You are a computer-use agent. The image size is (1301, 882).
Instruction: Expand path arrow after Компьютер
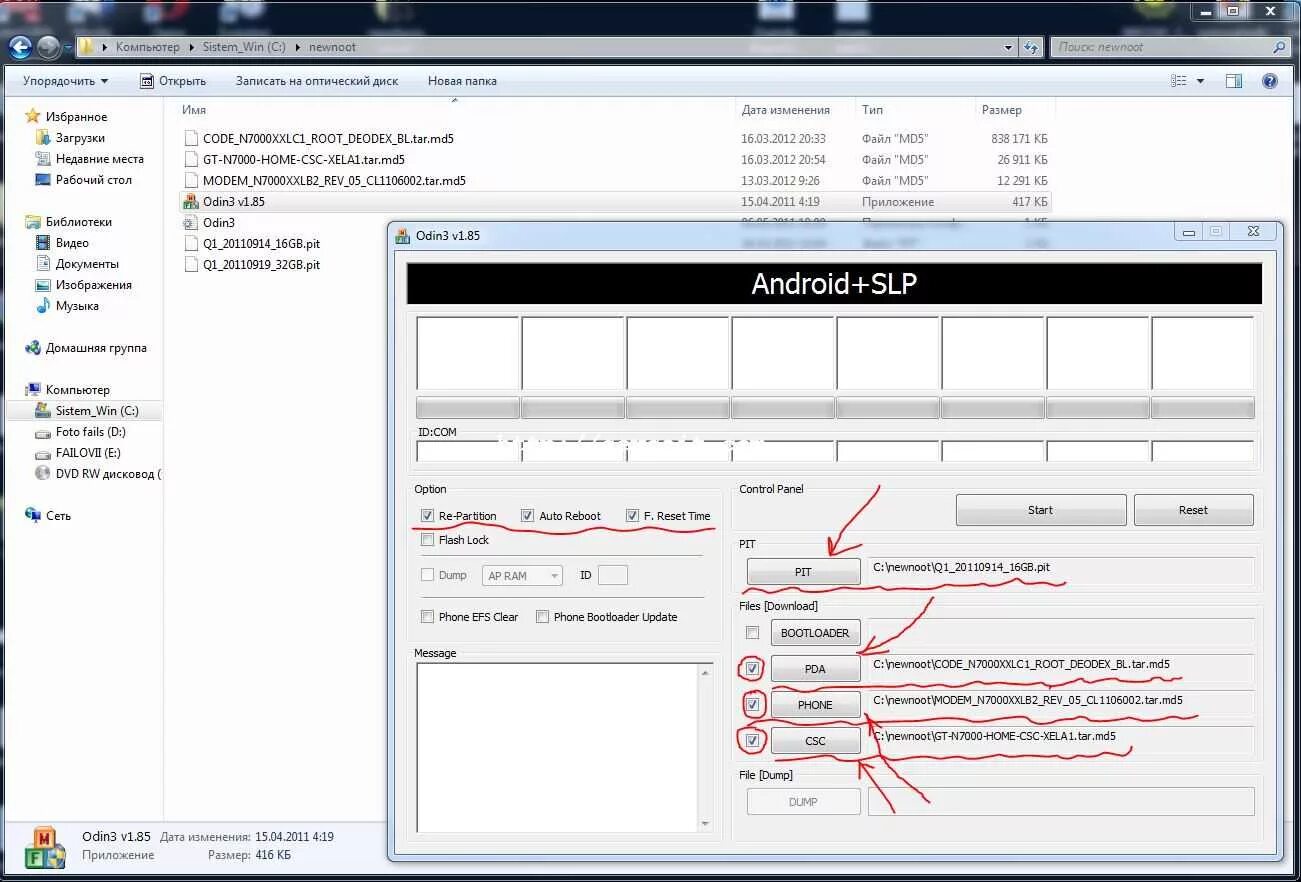click(x=190, y=47)
